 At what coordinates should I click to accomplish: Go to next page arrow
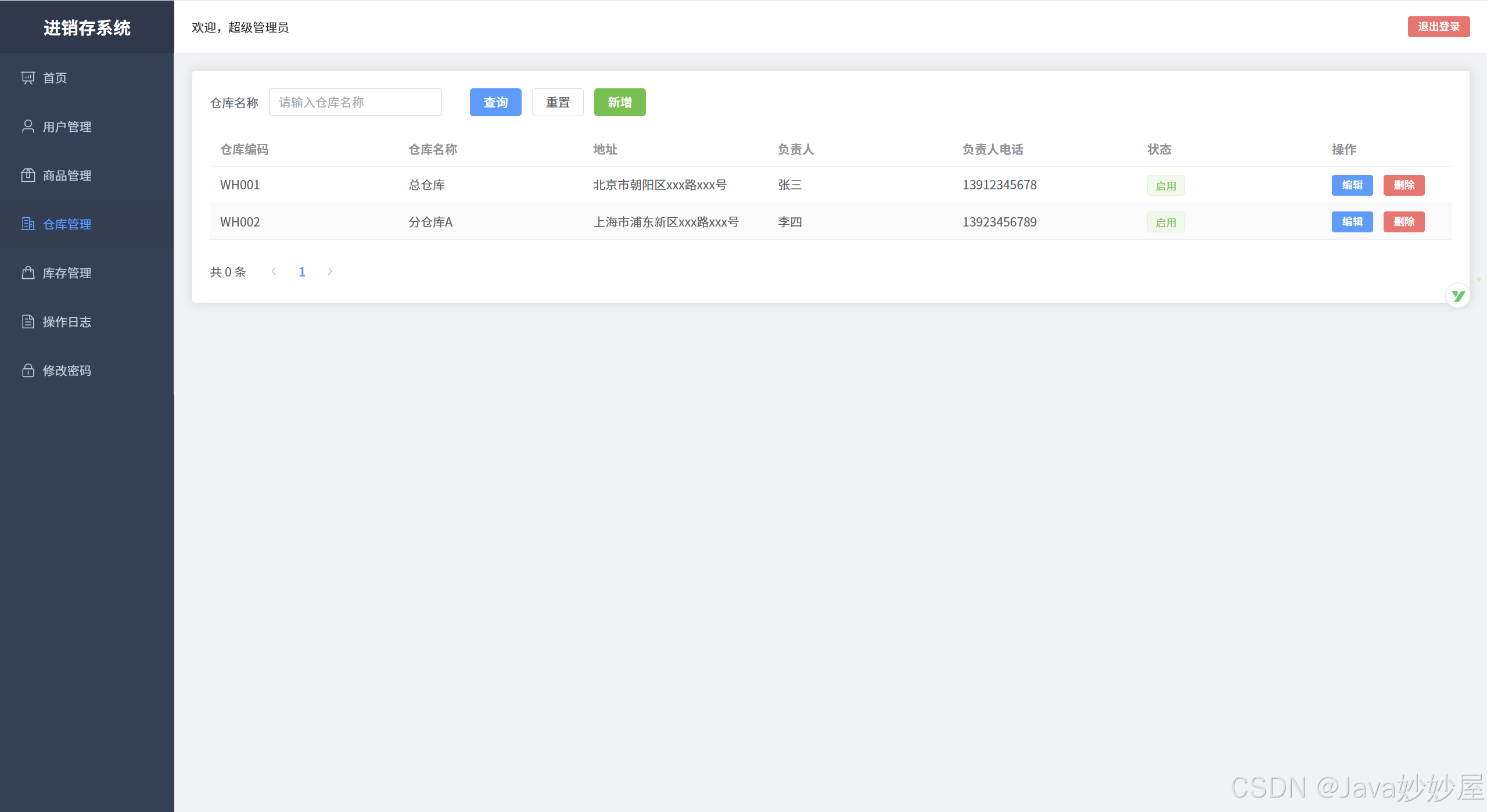click(330, 272)
